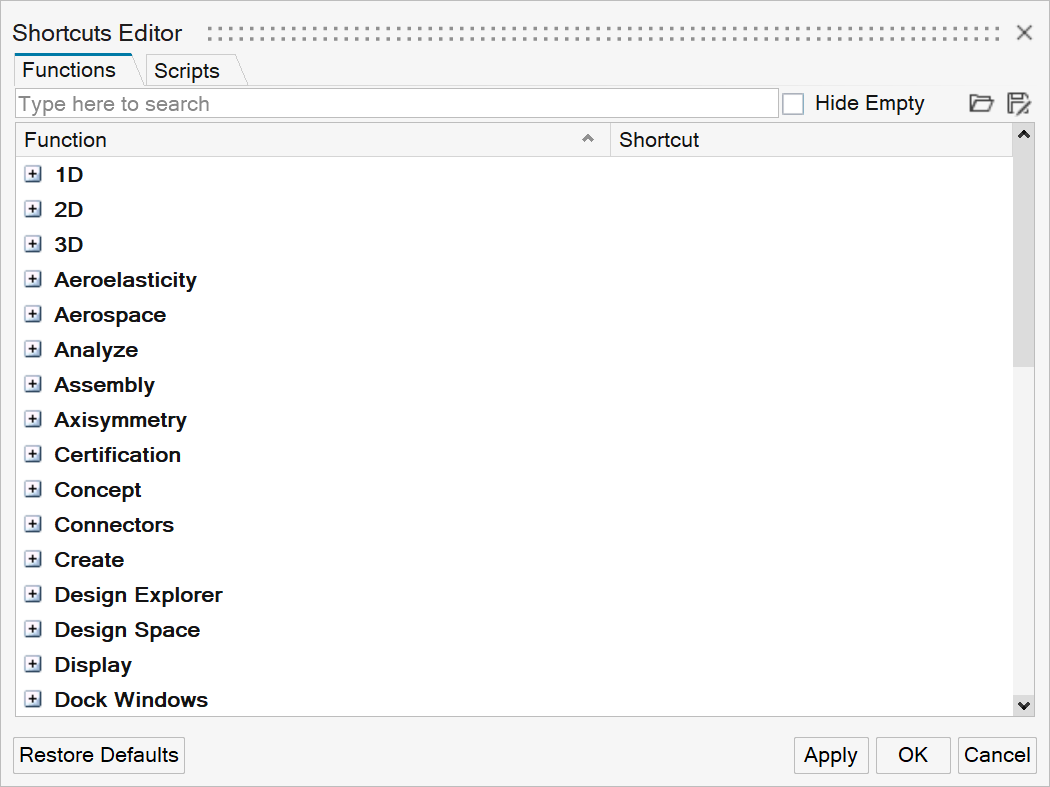Open shortcuts file using folder icon

click(981, 103)
